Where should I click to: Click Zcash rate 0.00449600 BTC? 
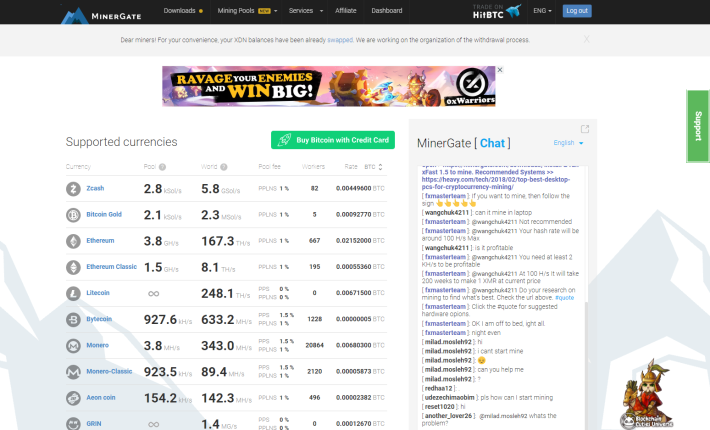[360, 189]
